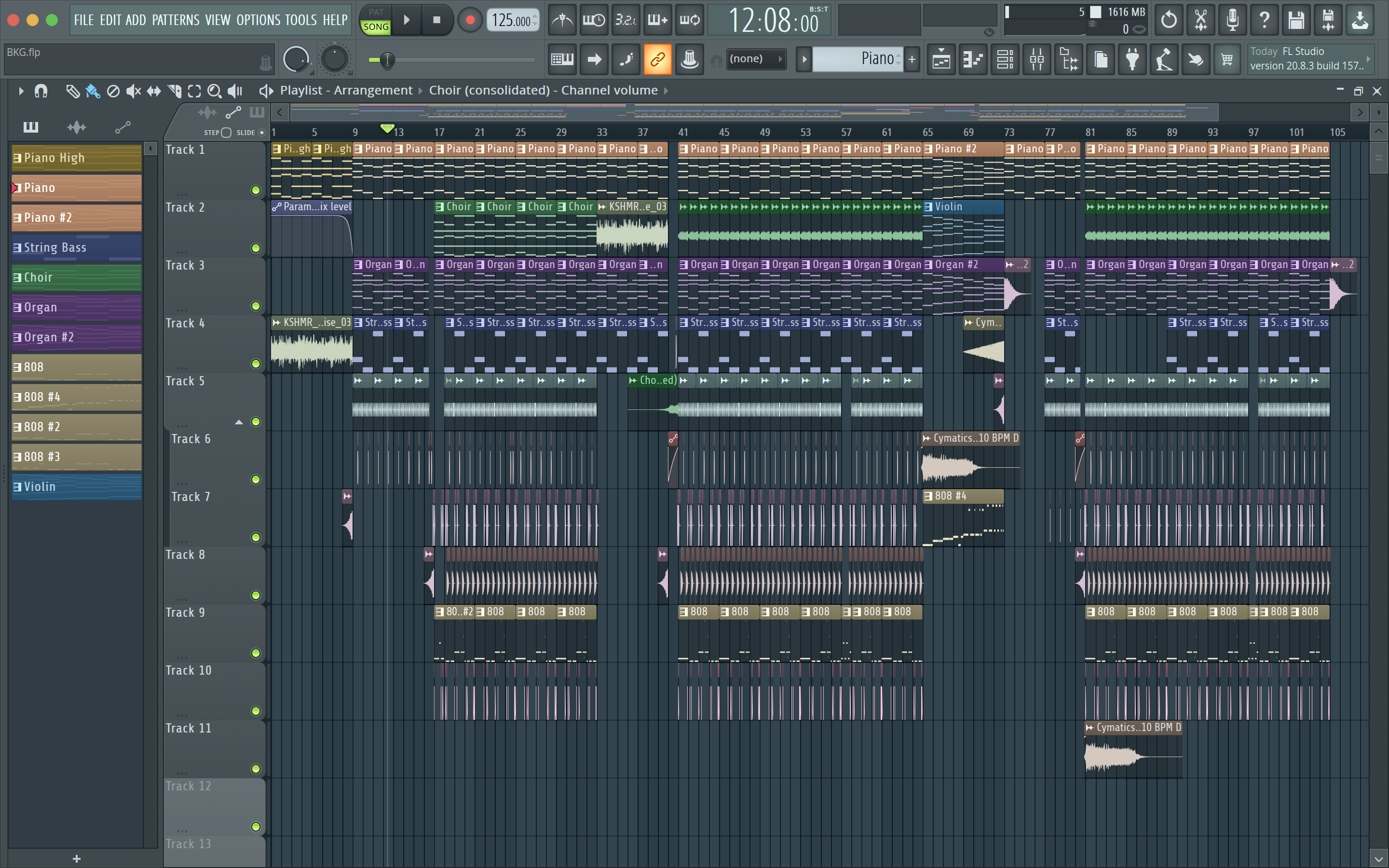This screenshot has height=868, width=1389.
Task: Click the main volume knob
Action: pos(296,59)
